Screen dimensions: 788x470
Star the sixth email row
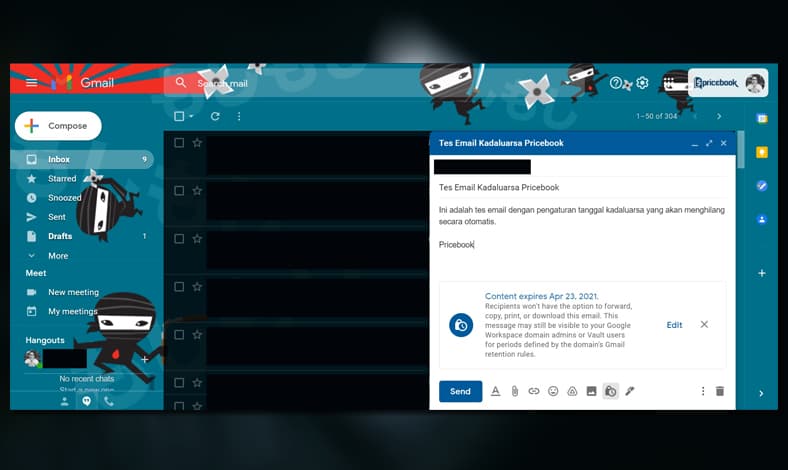pyautogui.click(x=197, y=383)
